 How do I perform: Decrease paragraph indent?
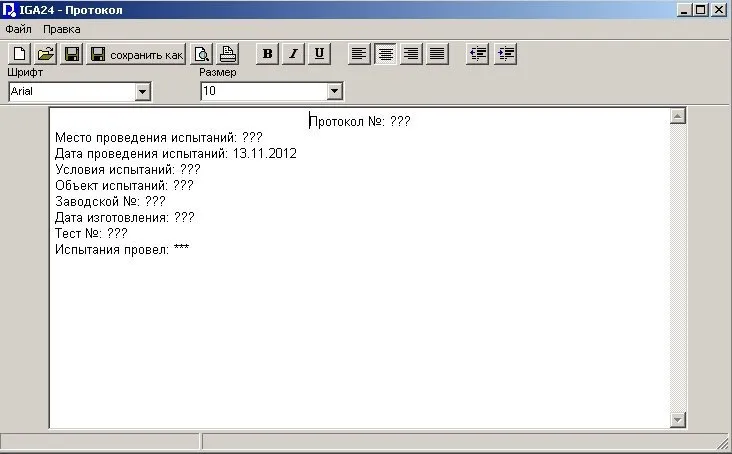click(x=477, y=54)
